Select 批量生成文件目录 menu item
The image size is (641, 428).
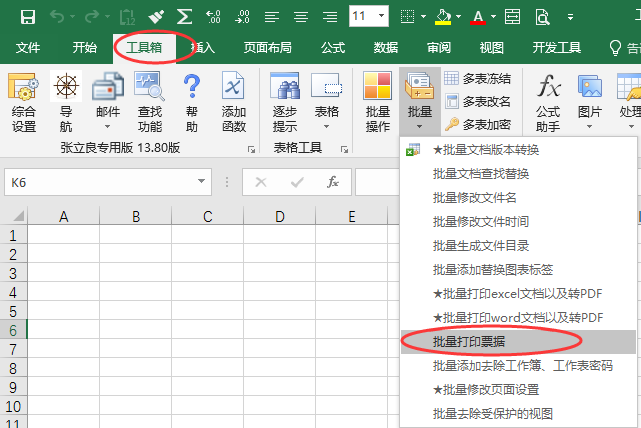518,246
